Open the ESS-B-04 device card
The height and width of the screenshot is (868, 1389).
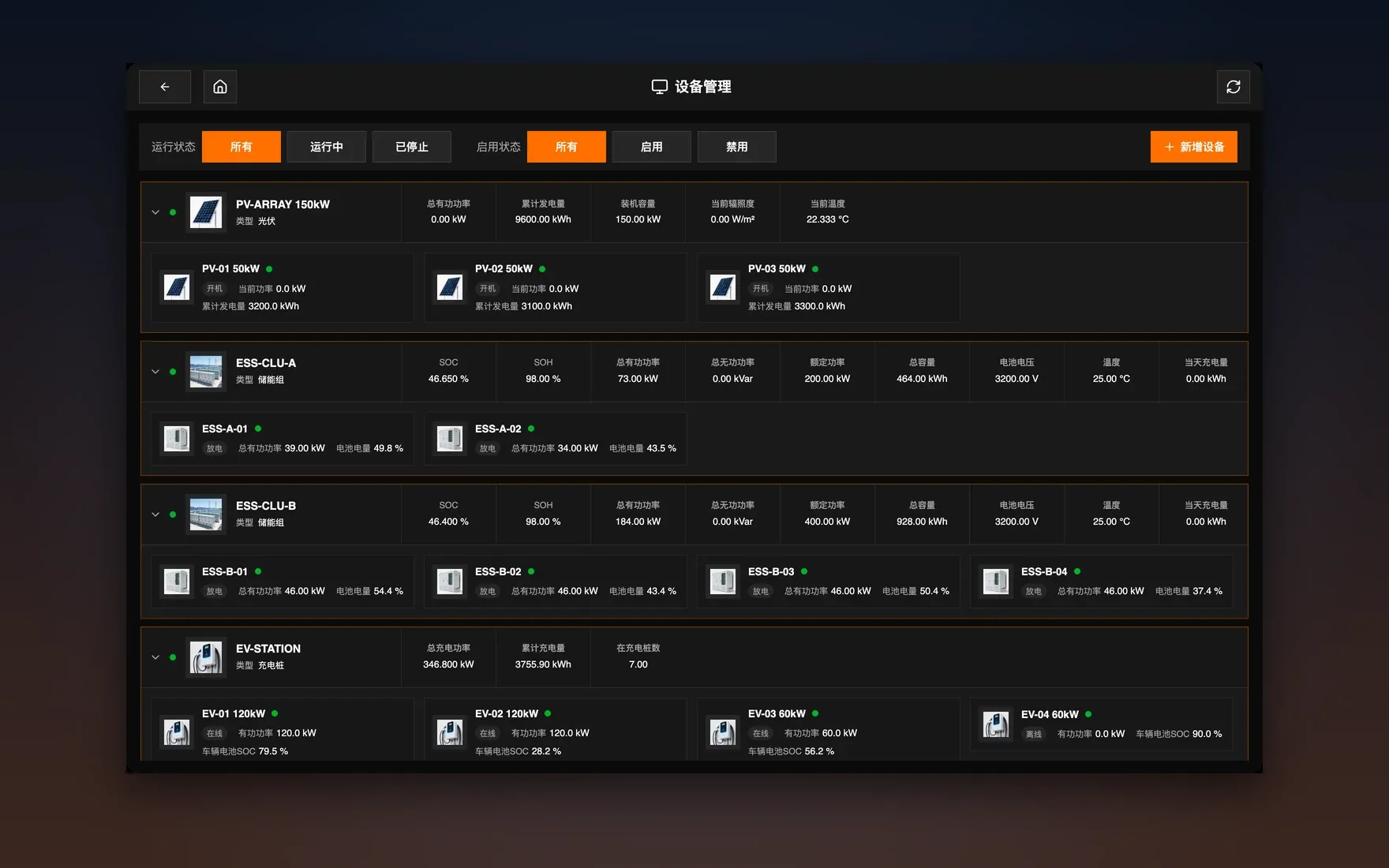pos(1102,582)
